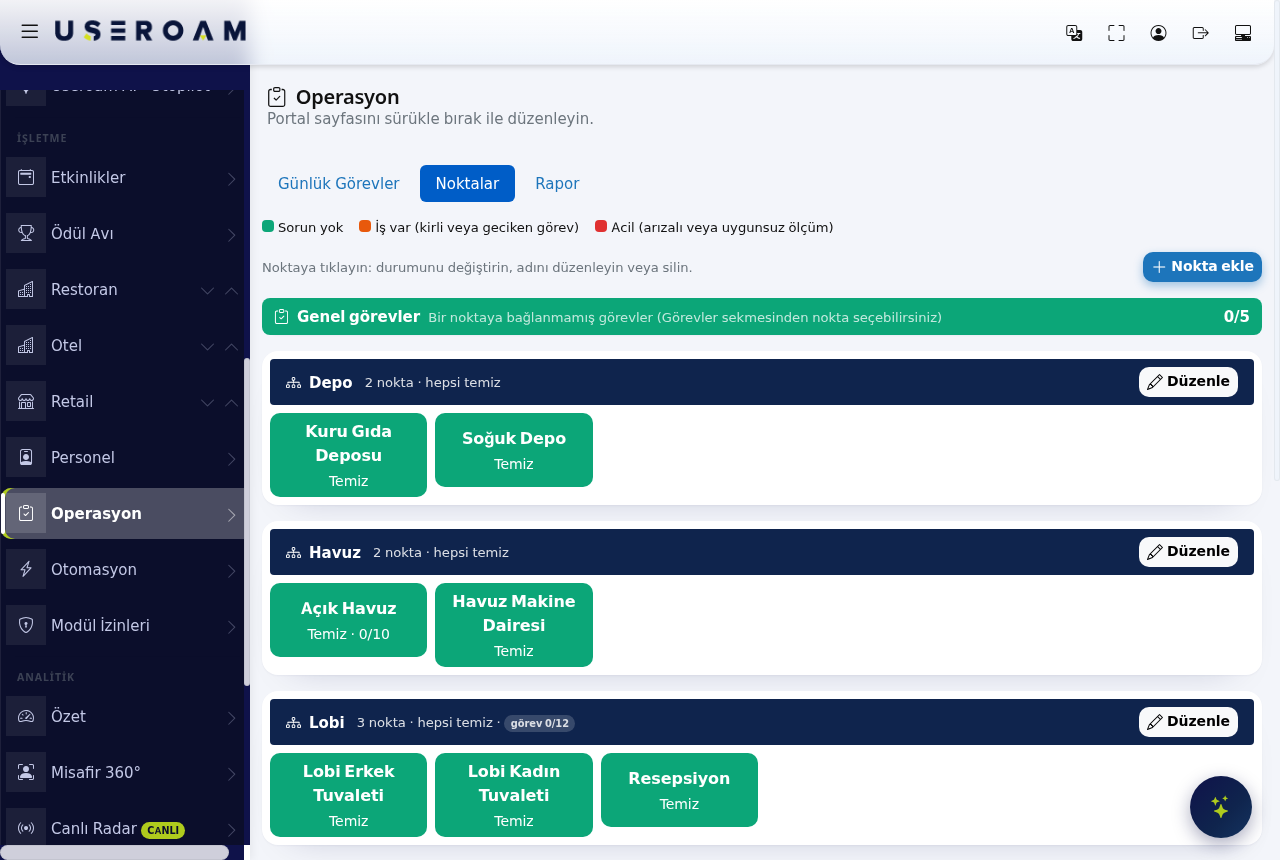Click the sidebar horizontal scrollbar
The height and width of the screenshot is (860, 1280).
(x=114, y=852)
